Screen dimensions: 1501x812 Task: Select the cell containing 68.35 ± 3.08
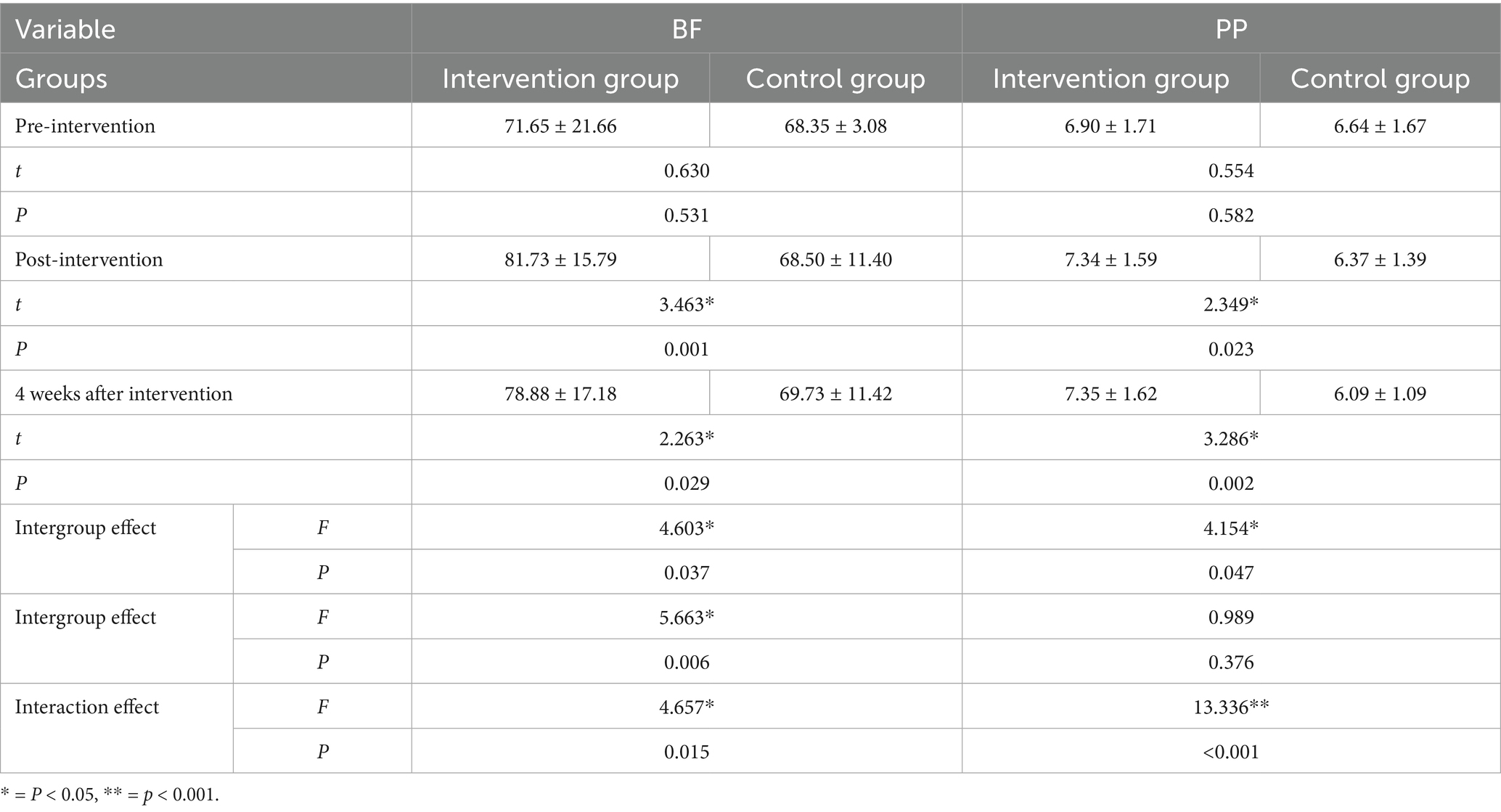(x=835, y=126)
